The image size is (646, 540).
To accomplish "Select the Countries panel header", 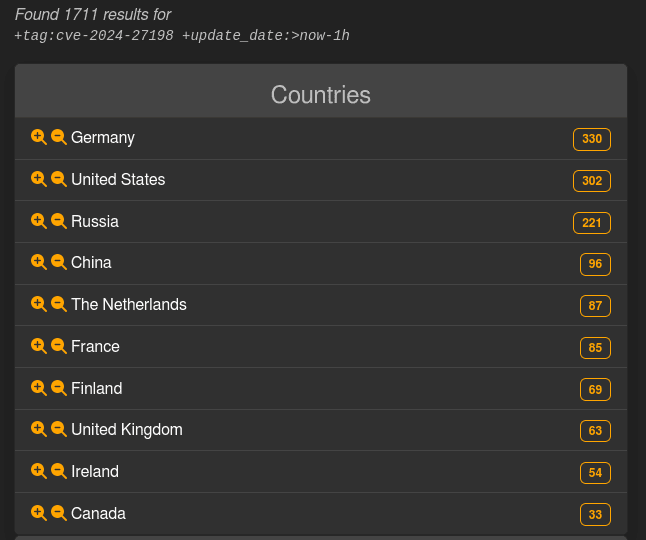I will [x=321, y=95].
